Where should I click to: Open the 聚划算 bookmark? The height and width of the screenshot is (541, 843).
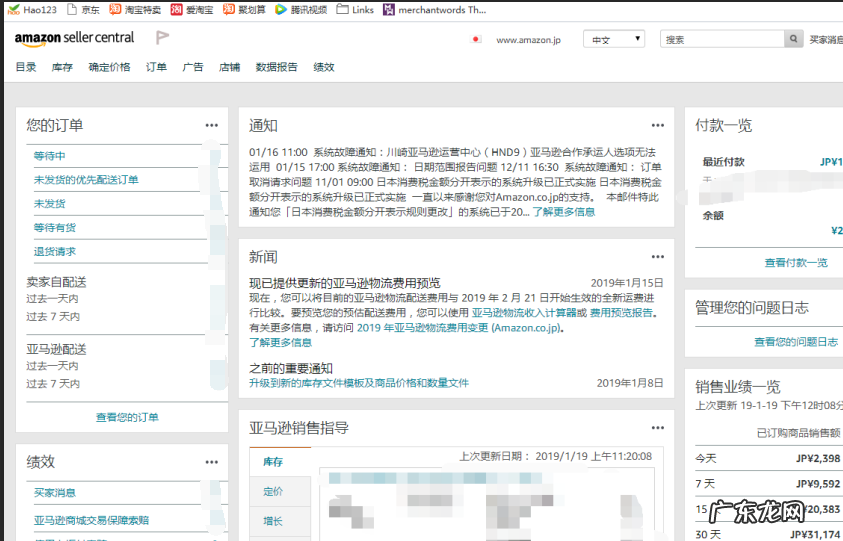click(x=244, y=10)
